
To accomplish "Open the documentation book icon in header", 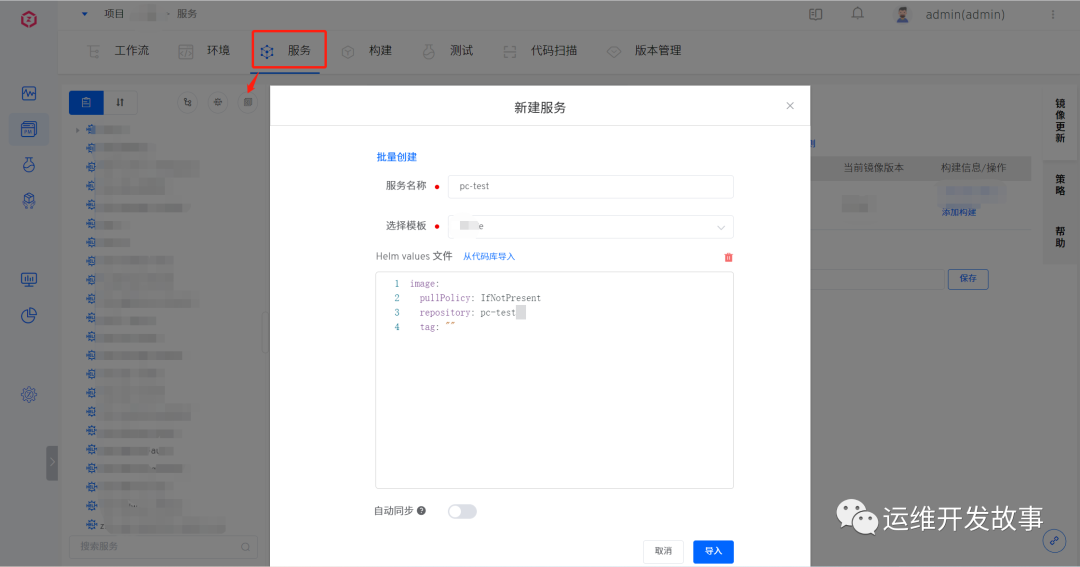I will [x=816, y=14].
